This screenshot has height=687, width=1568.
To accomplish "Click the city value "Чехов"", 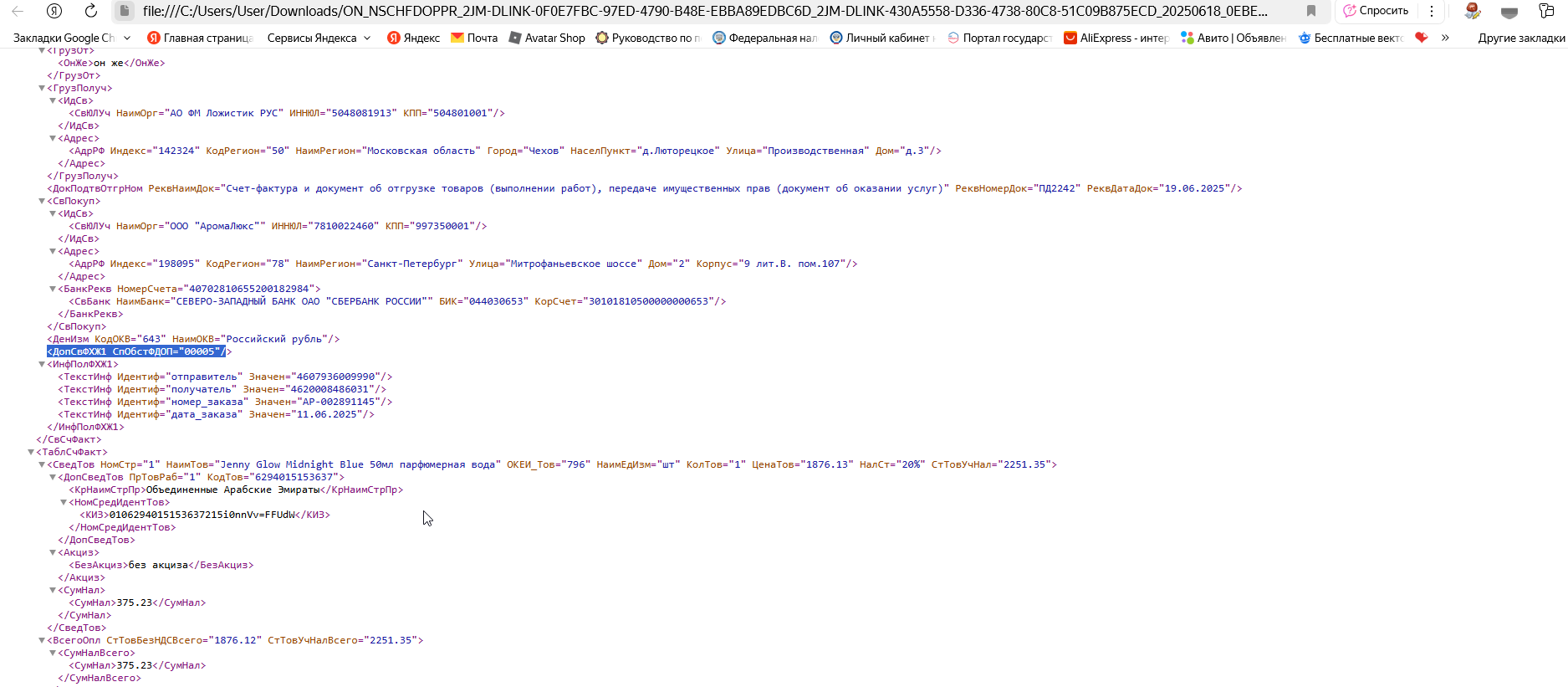I will (x=544, y=151).
